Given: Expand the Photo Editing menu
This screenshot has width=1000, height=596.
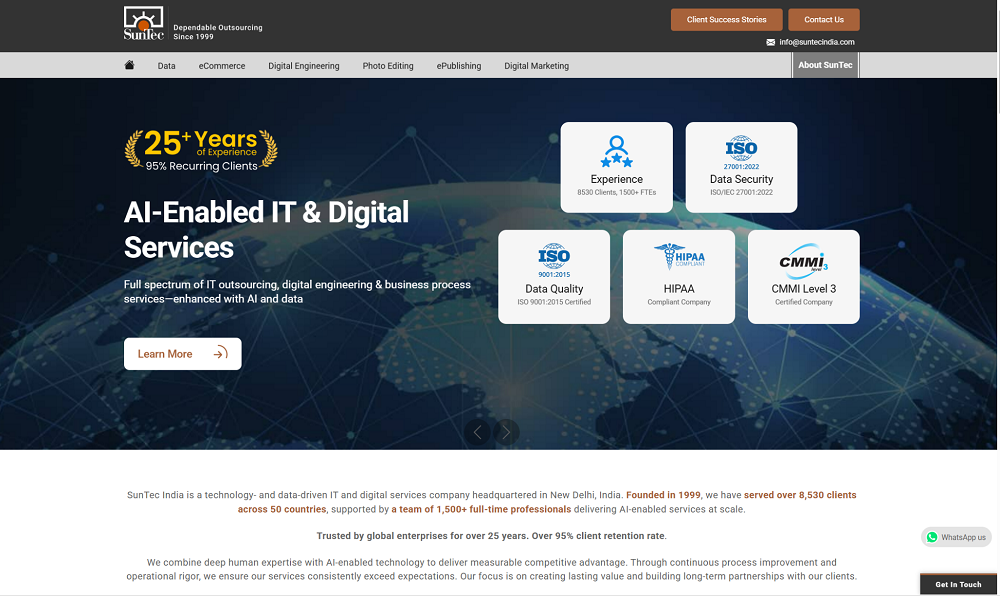Looking at the screenshot, I should tap(388, 66).
